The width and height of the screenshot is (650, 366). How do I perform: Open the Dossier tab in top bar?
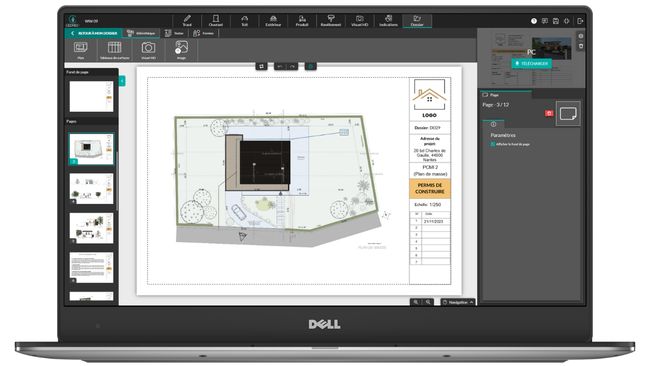417,21
